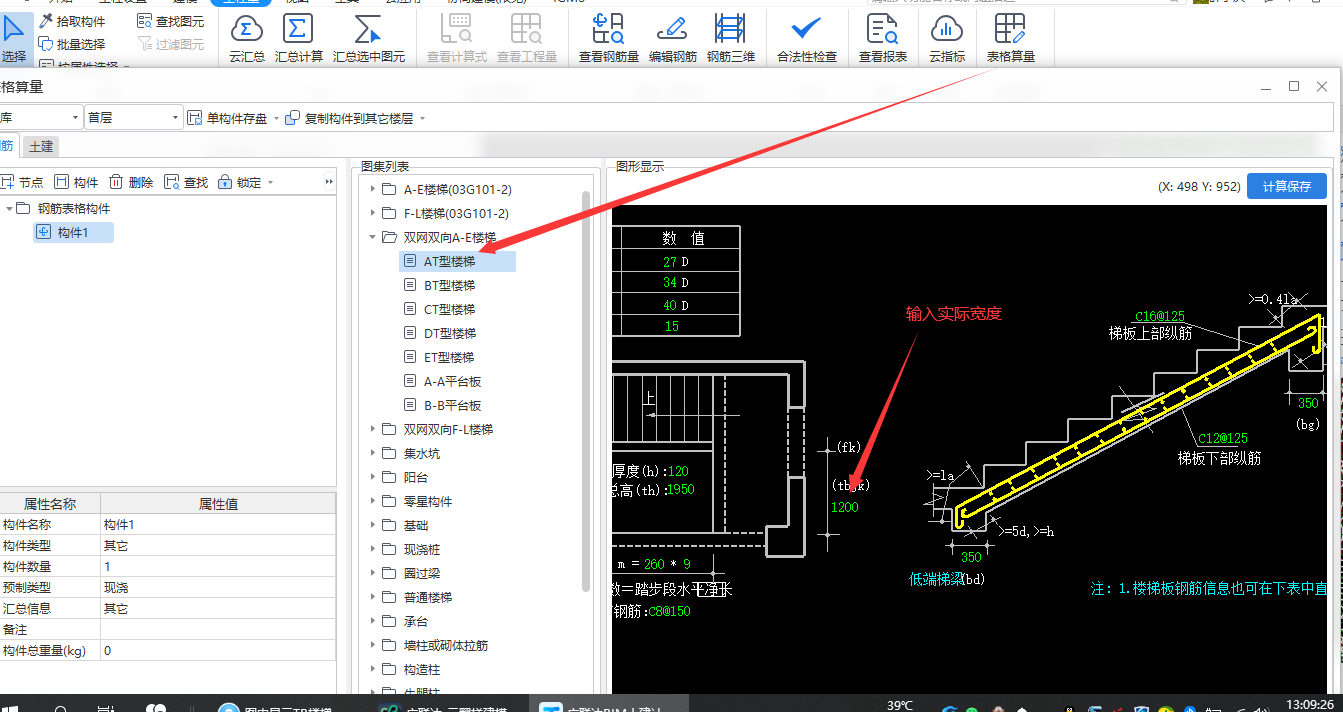Screen dimensions: 1343x712
Task: Select the CT型楼梯 item
Action: (x=449, y=309)
